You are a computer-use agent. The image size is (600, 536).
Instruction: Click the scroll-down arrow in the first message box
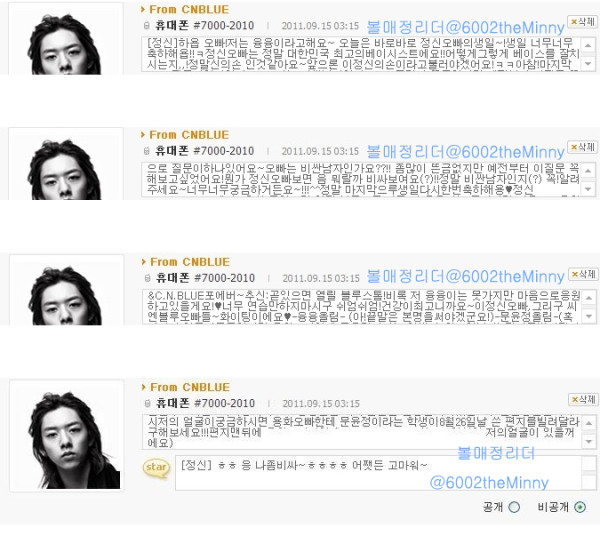(589, 63)
